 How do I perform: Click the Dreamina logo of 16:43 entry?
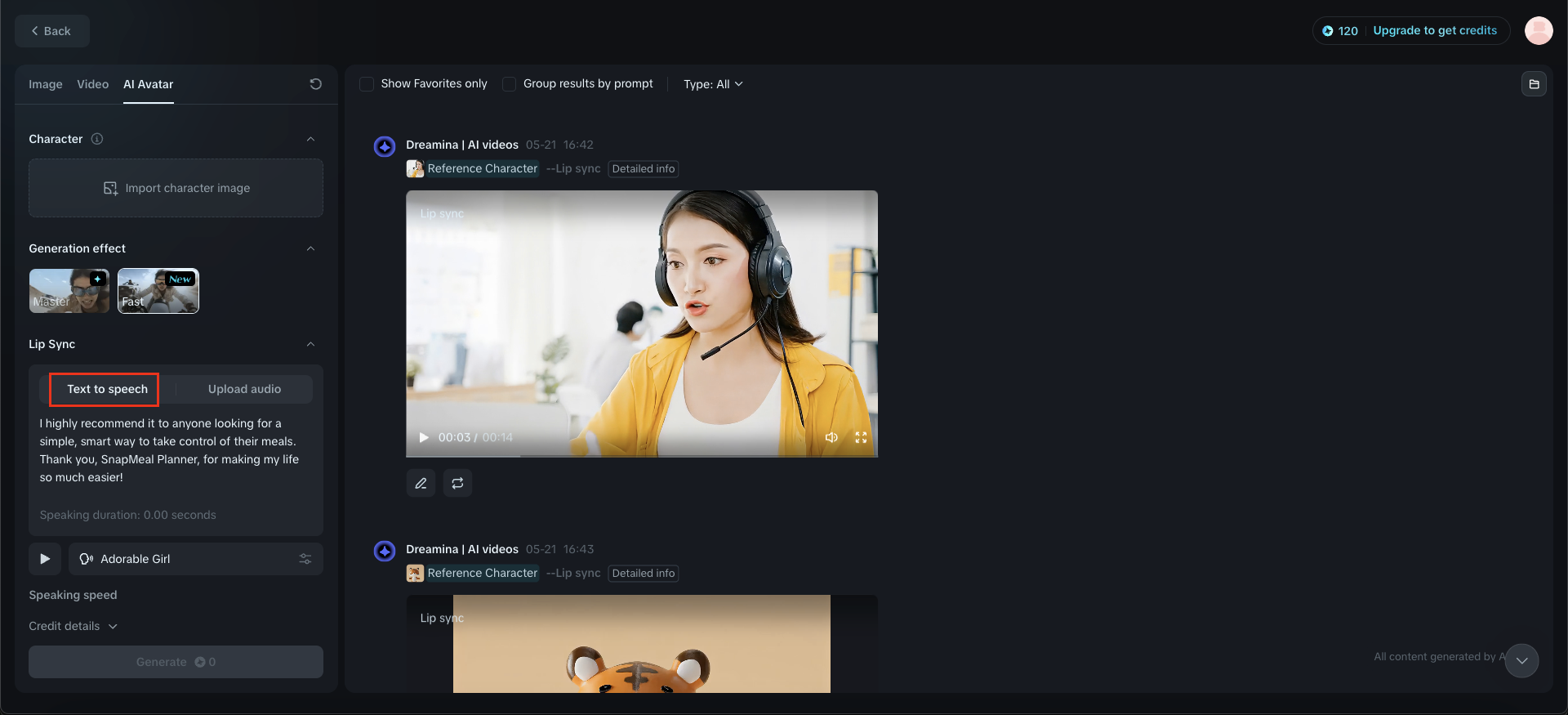pos(385,551)
